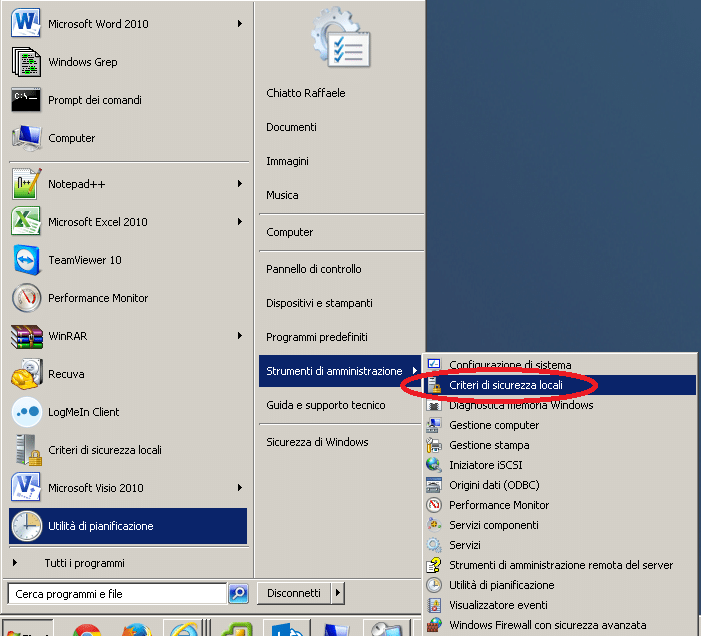Open Outlook from taskbar
The width and height of the screenshot is (701, 636).
point(287,629)
